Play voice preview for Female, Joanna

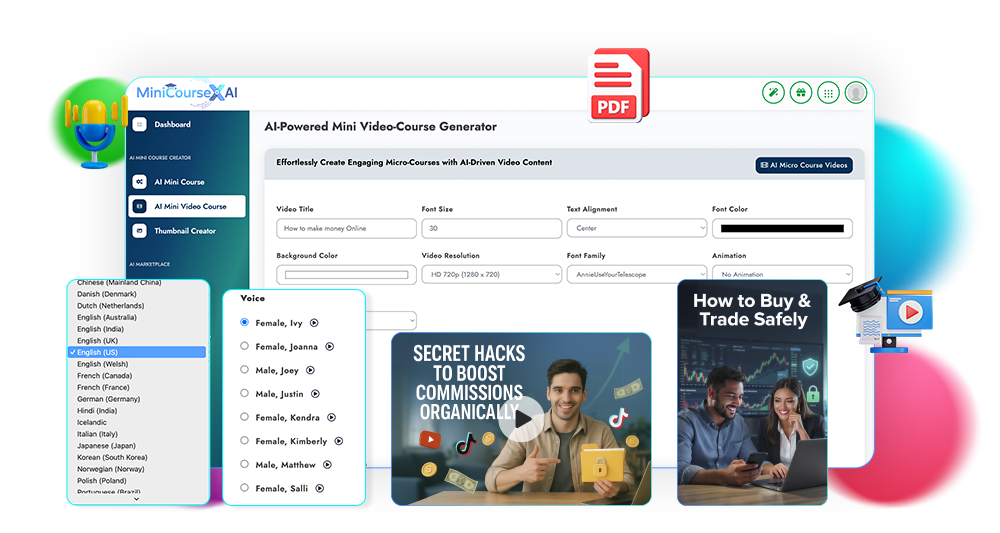click(330, 347)
